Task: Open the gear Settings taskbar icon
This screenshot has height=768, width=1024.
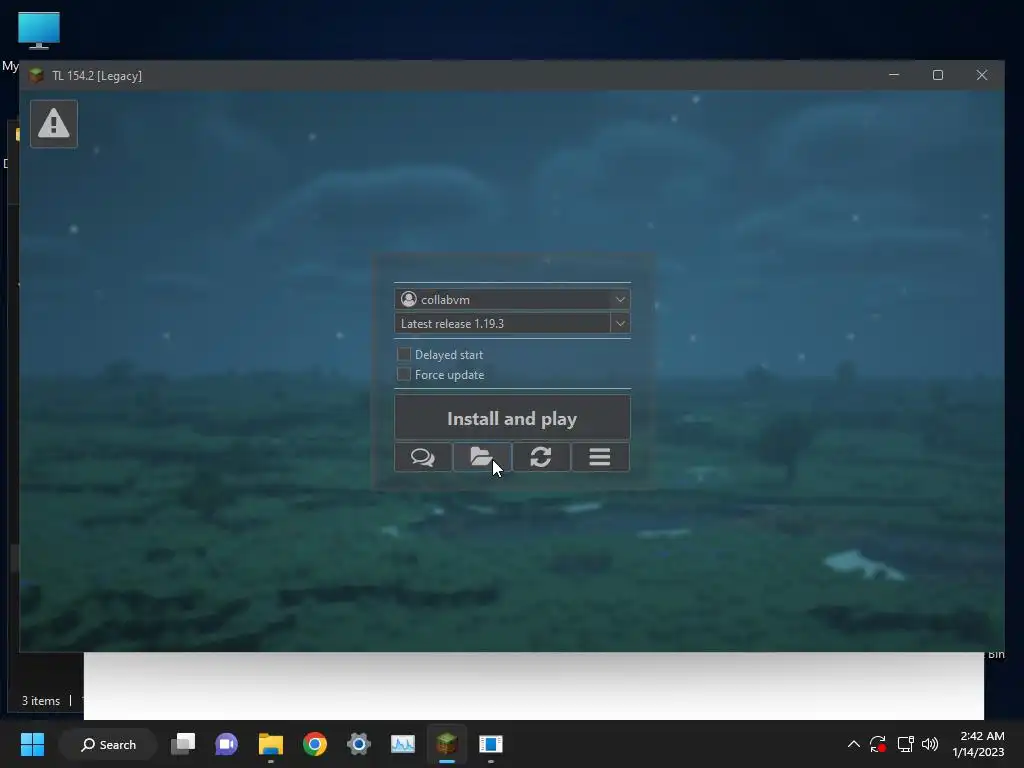Action: pos(359,744)
